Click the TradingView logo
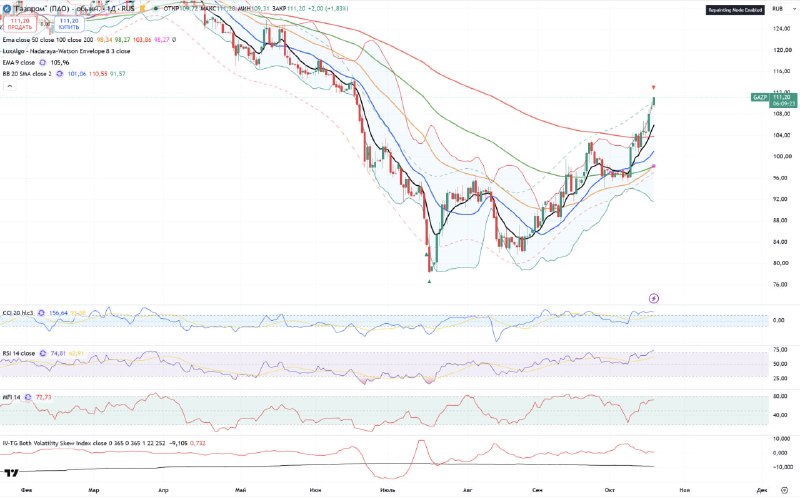Viewport: 800px width, 499px height. 11,472
